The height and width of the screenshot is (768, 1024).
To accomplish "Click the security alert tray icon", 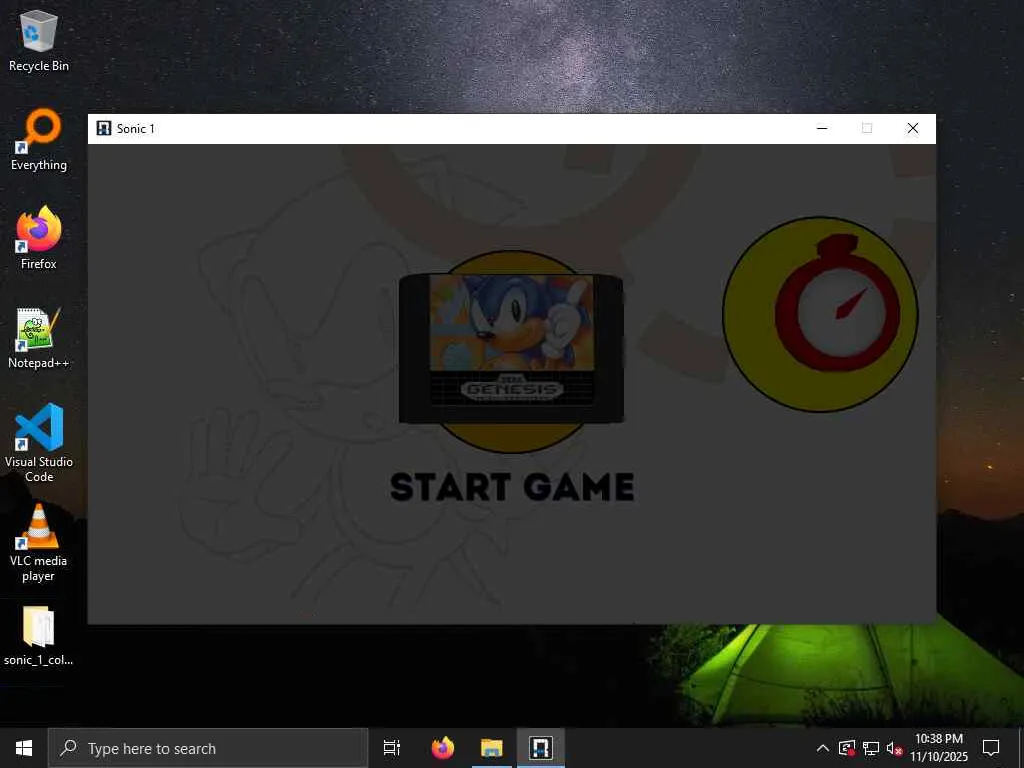I will (847, 748).
